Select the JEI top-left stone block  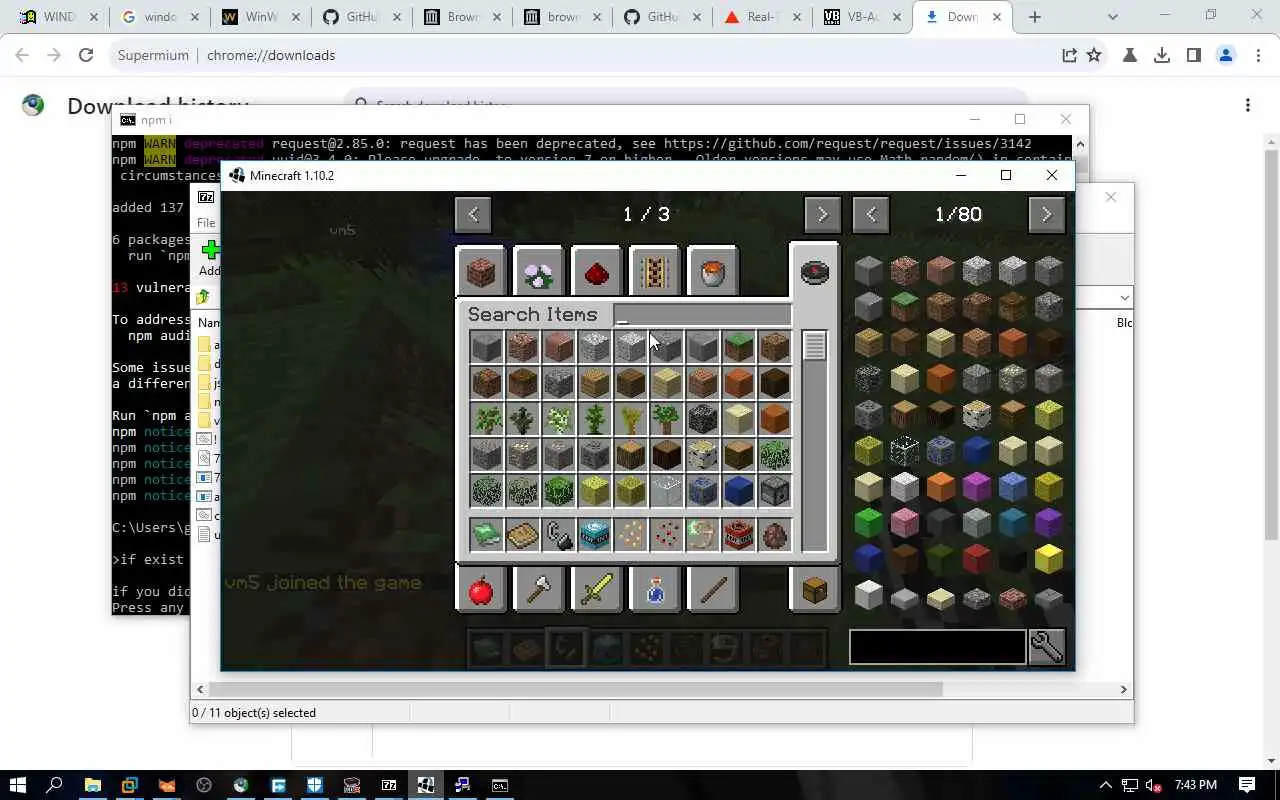(x=868, y=270)
